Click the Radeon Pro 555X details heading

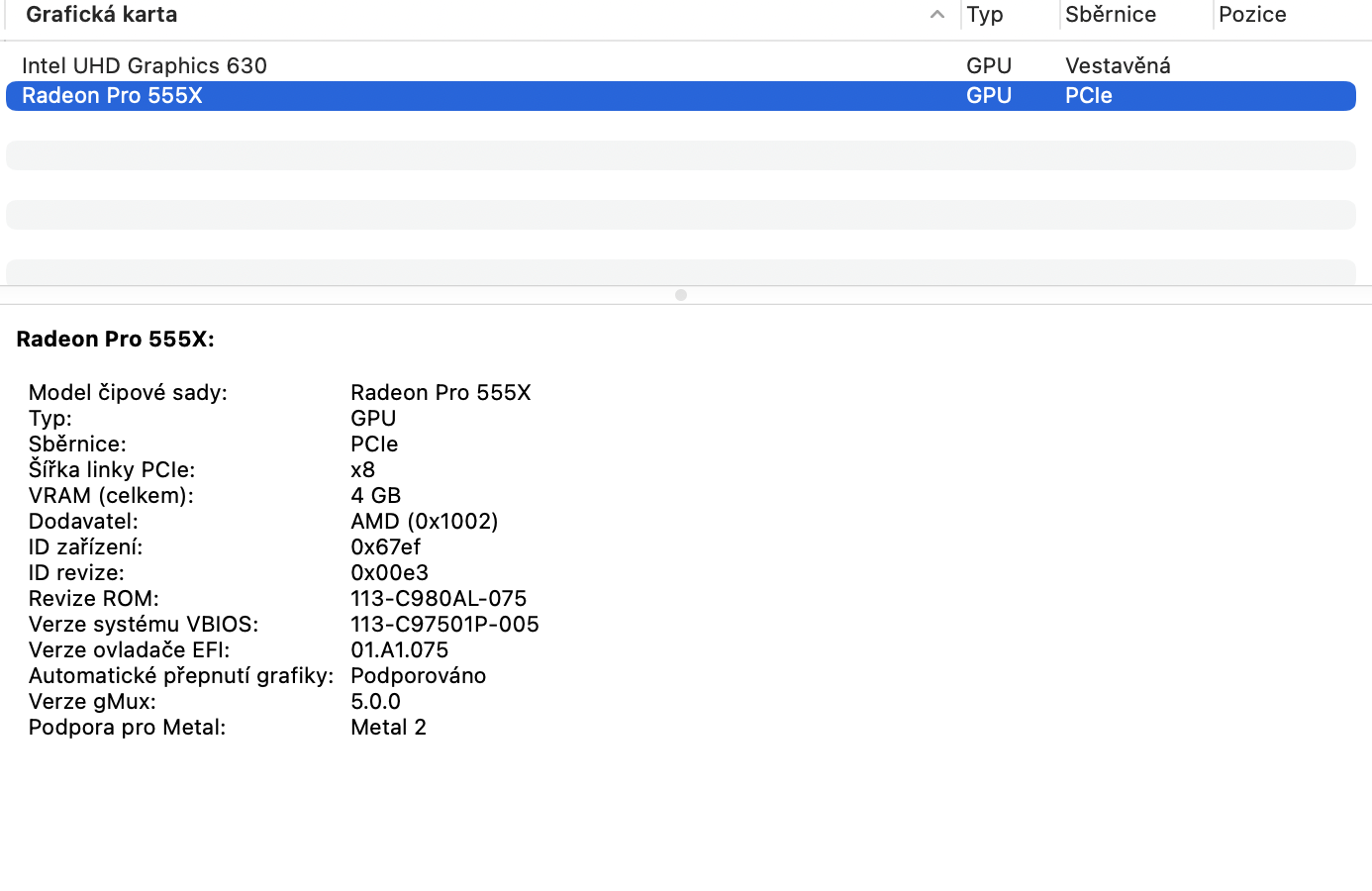point(115,340)
